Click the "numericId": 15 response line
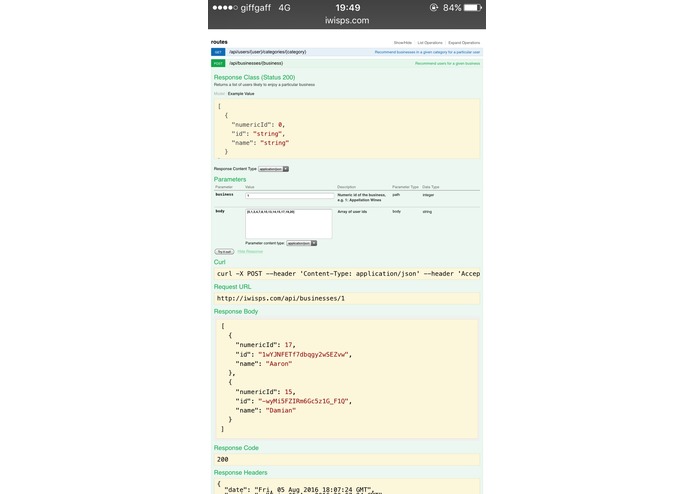This screenshot has width=695, height=494. click(x=265, y=392)
